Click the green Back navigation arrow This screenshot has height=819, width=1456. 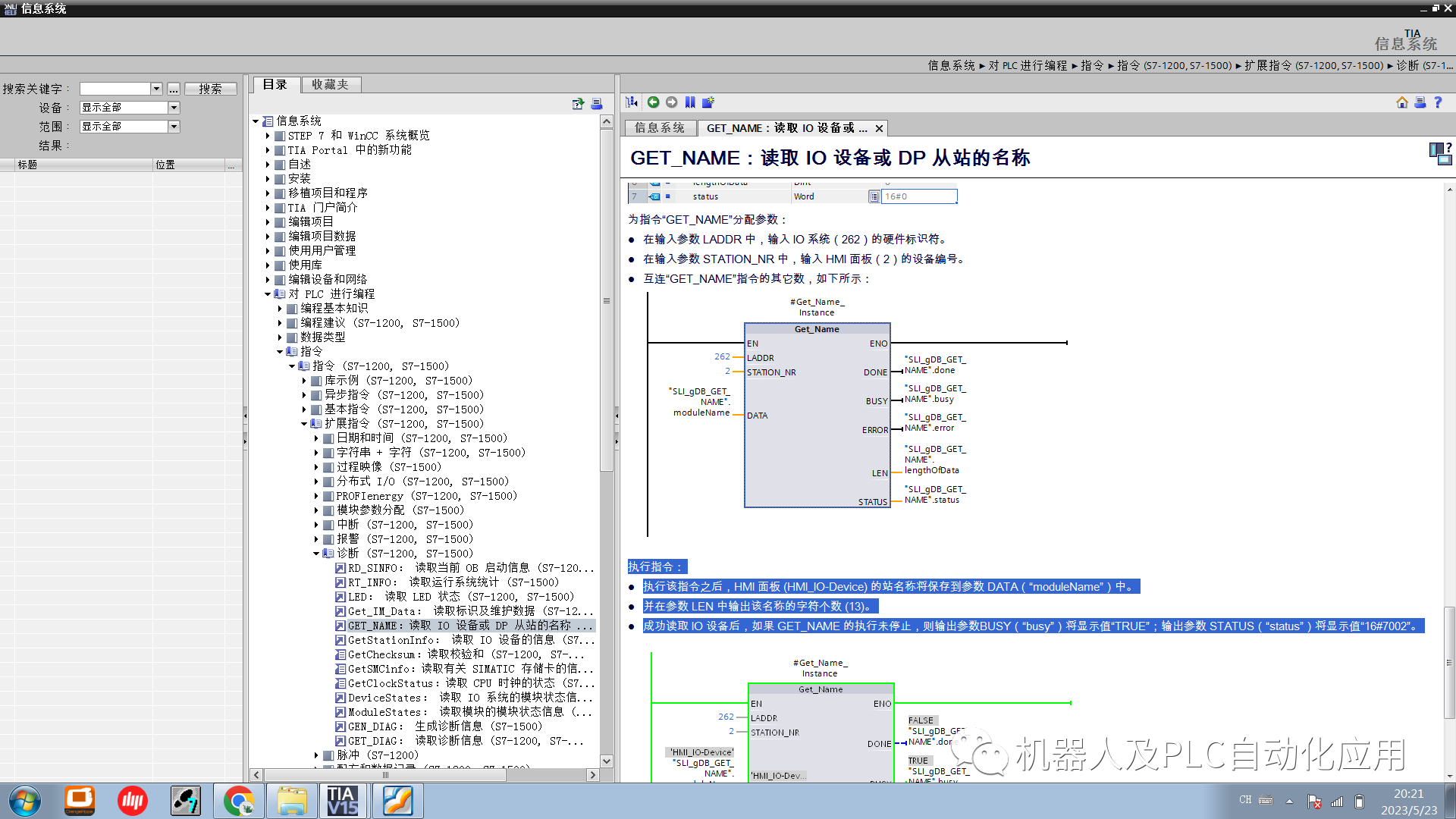653,102
